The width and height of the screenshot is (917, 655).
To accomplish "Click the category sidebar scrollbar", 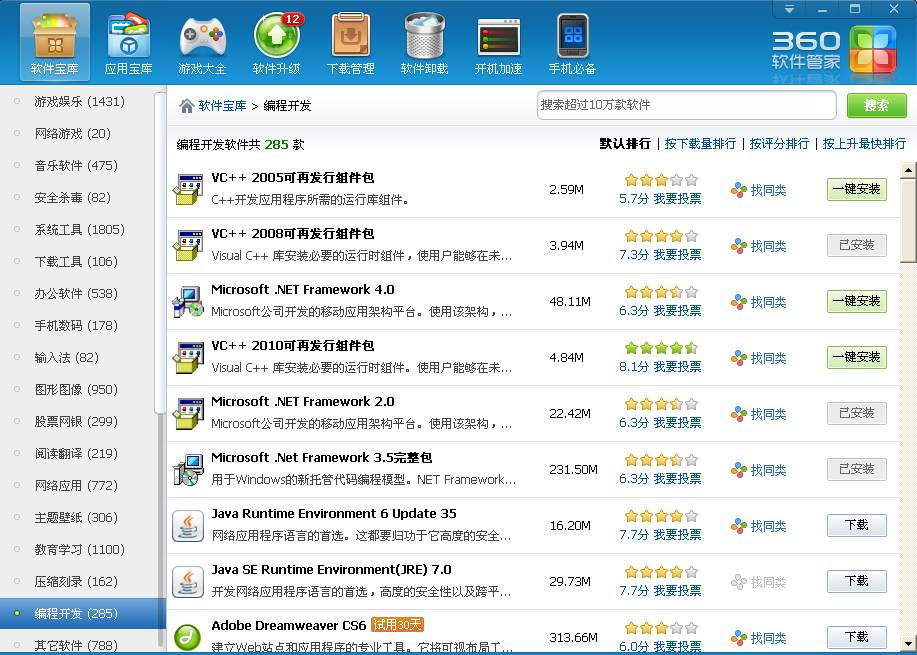I will (160, 251).
